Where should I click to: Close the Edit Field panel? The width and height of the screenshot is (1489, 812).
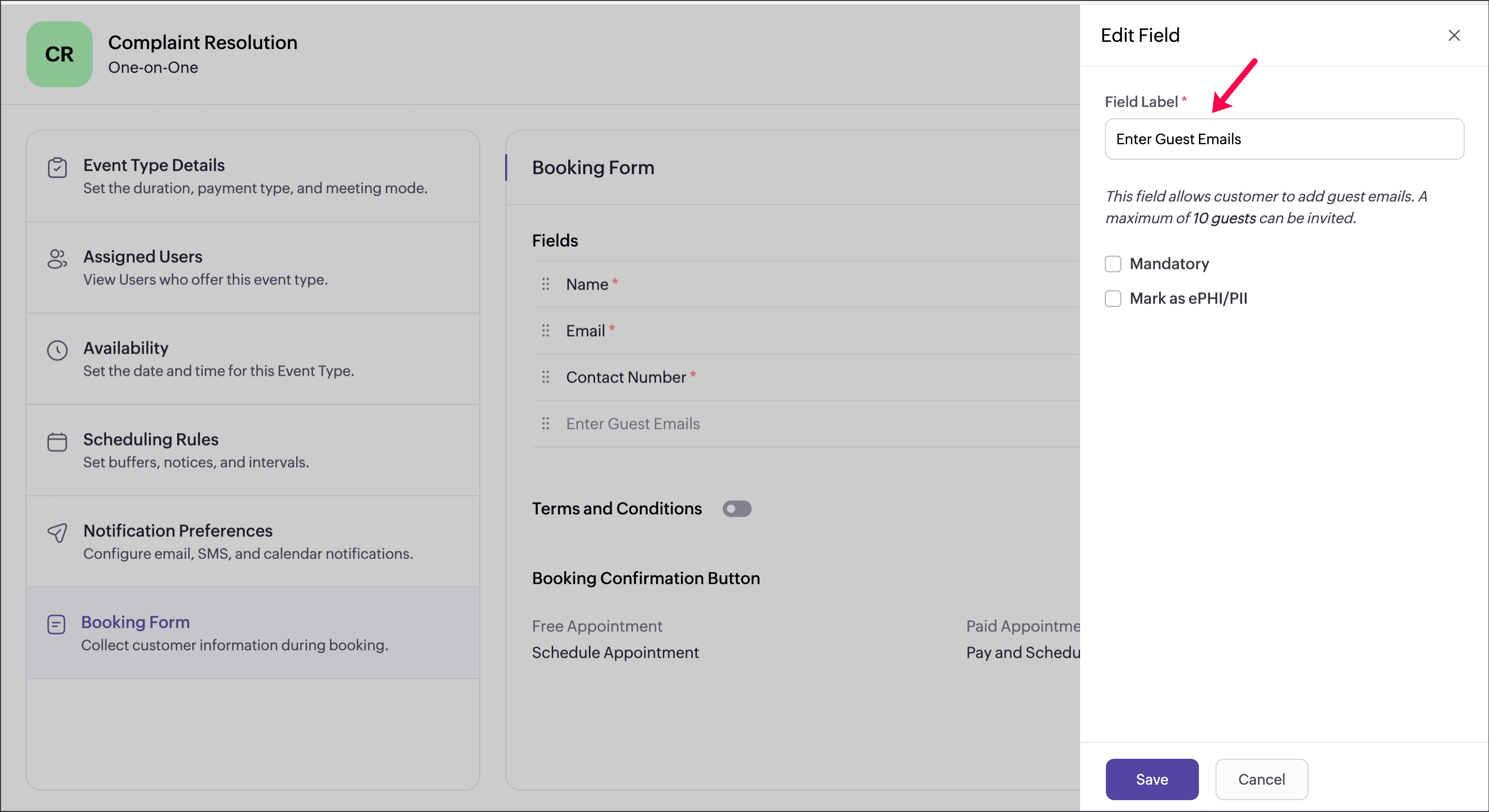pyautogui.click(x=1454, y=35)
